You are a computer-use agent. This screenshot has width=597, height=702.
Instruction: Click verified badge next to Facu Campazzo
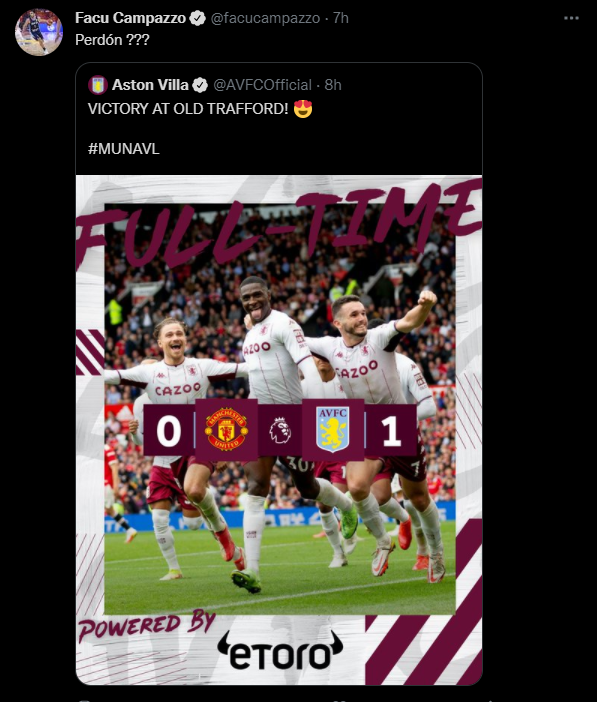197,18
